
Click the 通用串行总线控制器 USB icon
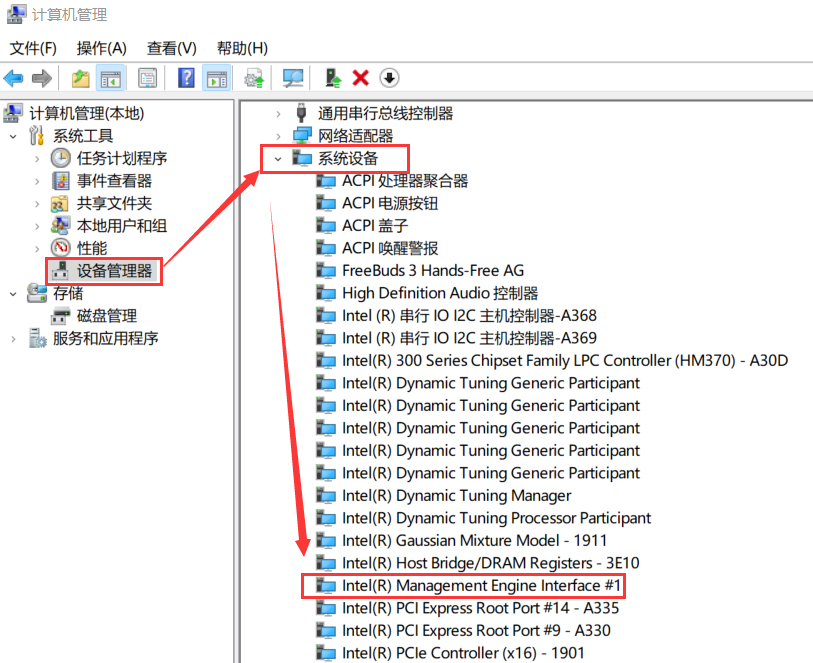pyautogui.click(x=301, y=113)
